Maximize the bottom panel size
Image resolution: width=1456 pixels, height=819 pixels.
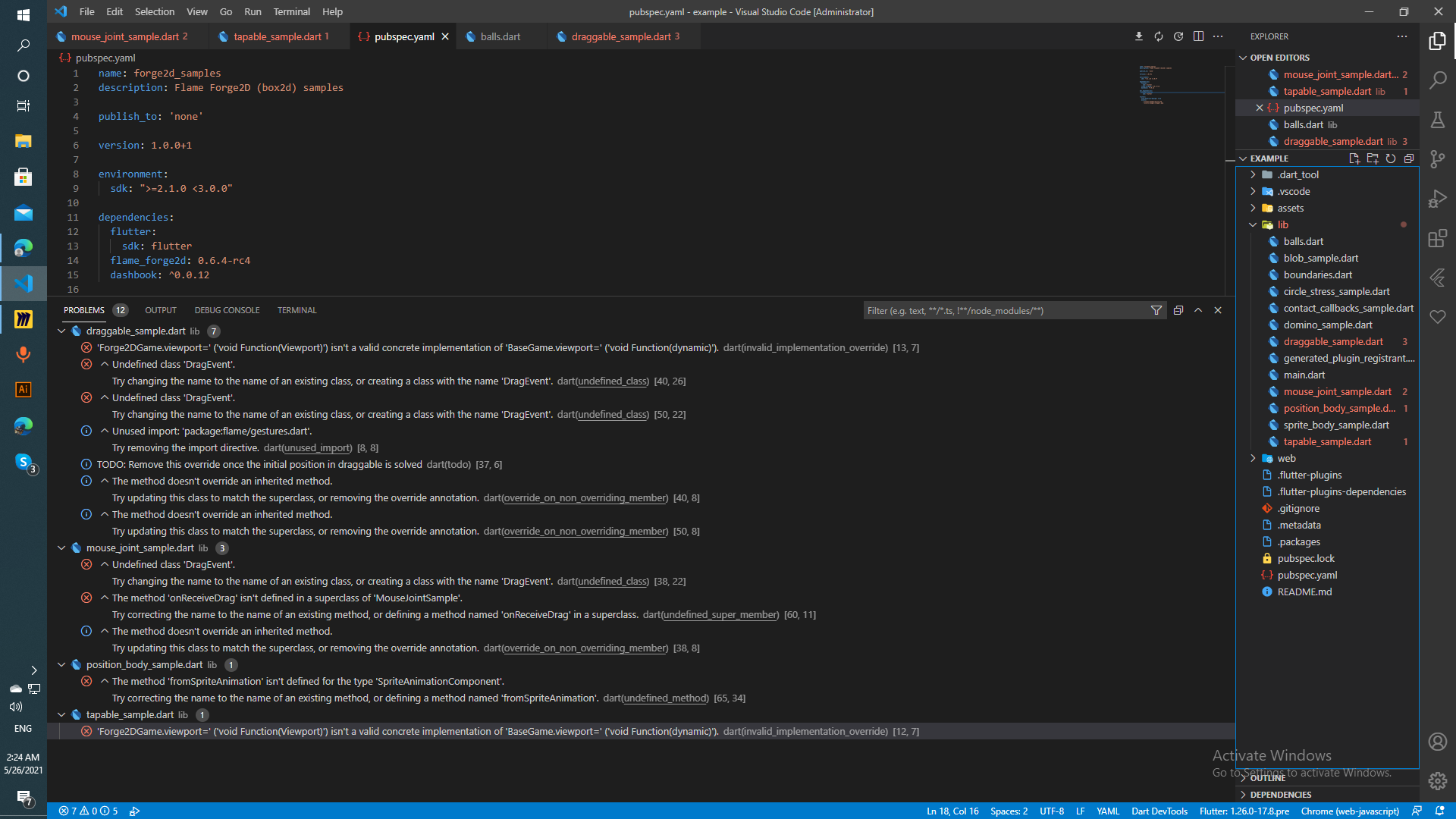pos(1198,310)
